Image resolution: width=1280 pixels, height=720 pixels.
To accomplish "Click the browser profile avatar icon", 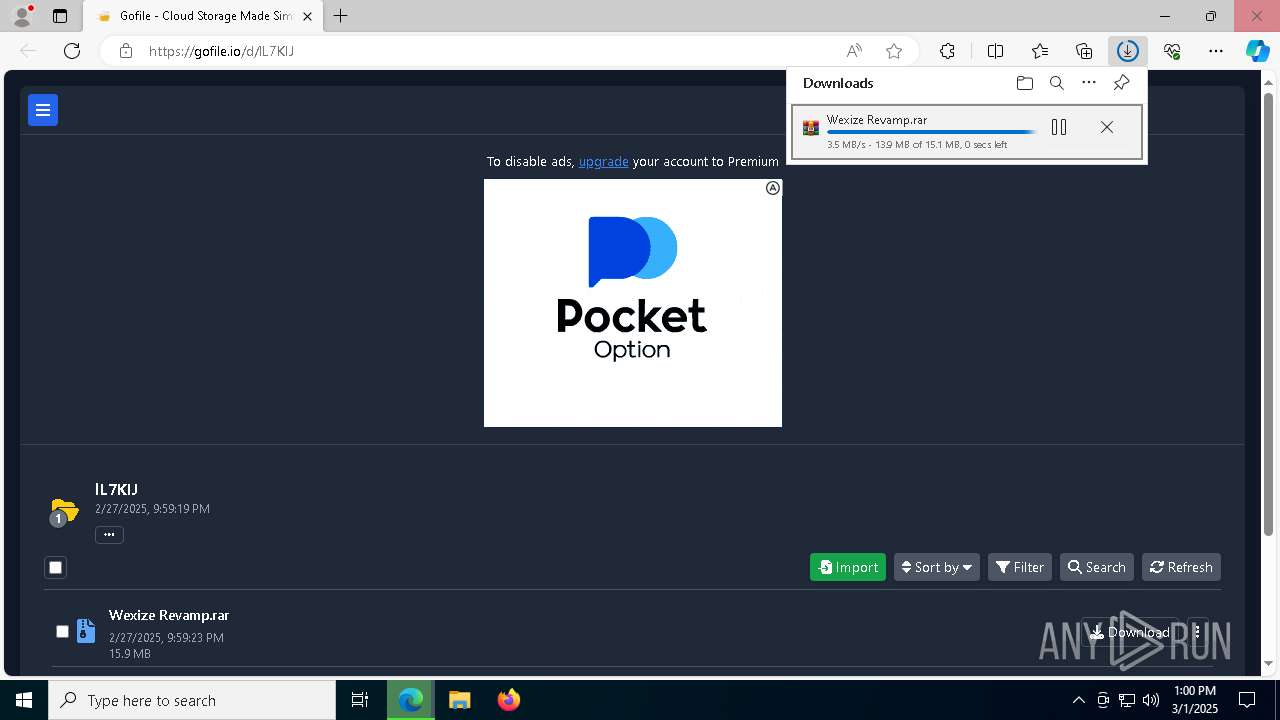I will click(x=22, y=16).
